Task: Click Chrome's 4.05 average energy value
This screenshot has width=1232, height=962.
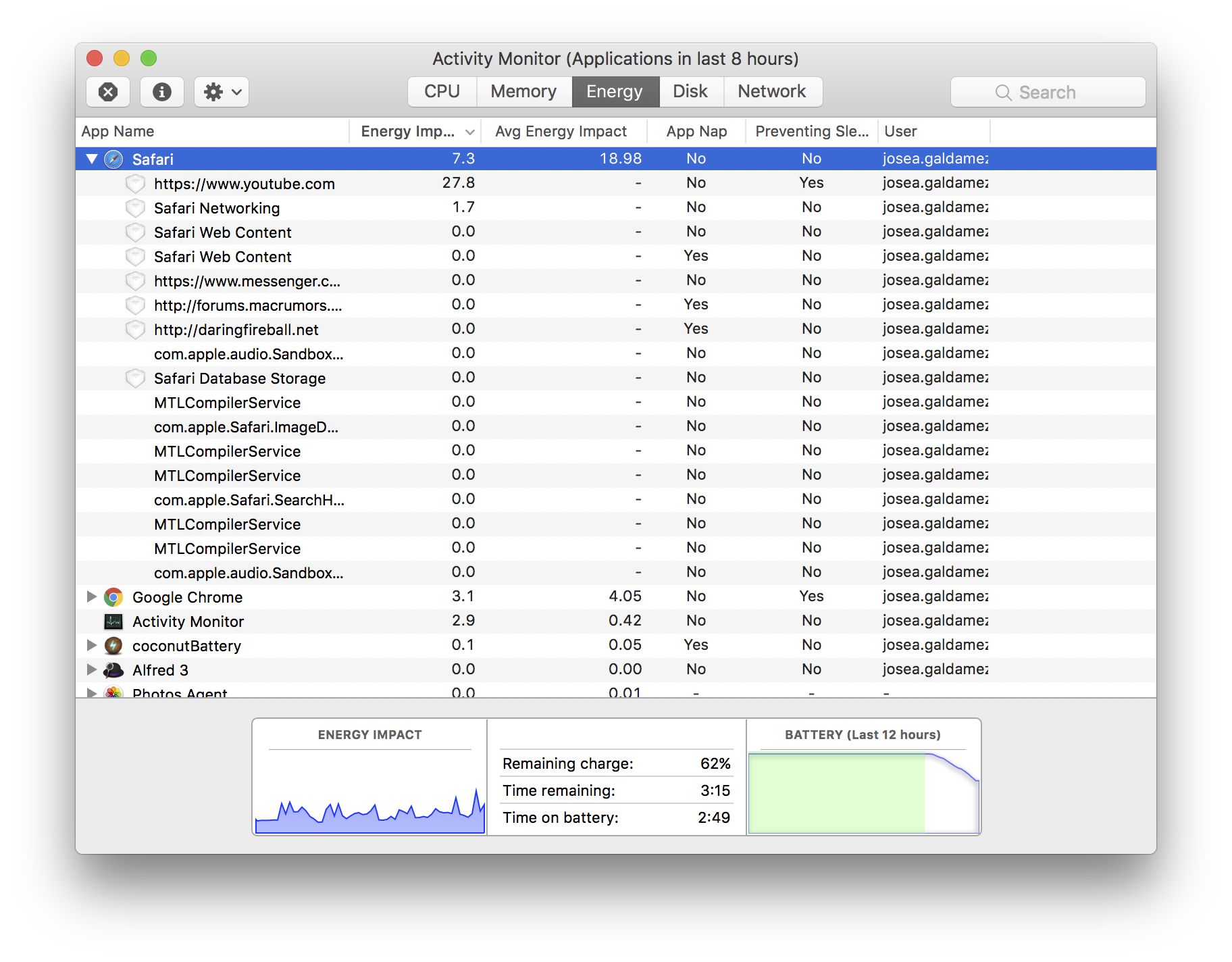Action: point(625,597)
